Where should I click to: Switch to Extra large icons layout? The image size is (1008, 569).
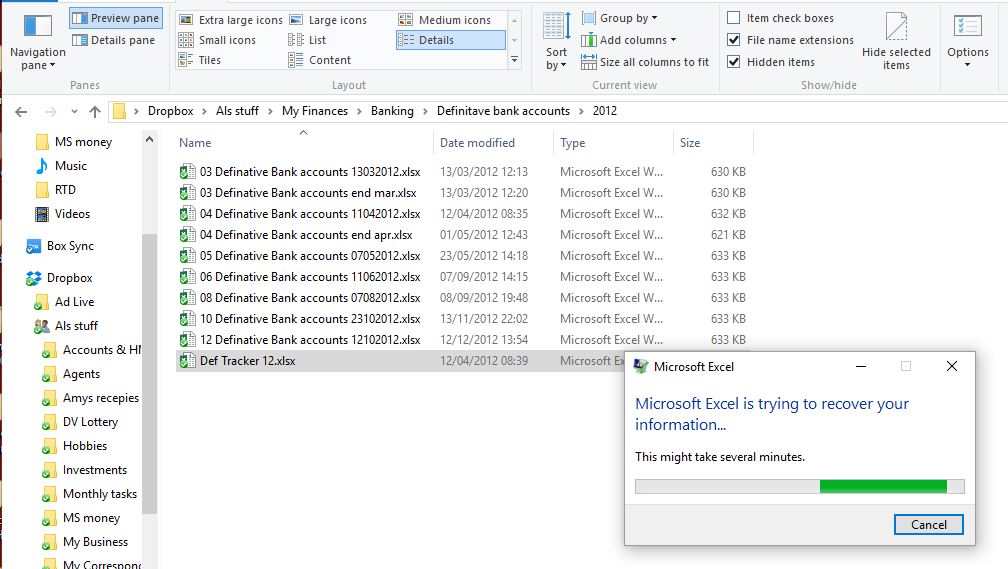[x=230, y=20]
